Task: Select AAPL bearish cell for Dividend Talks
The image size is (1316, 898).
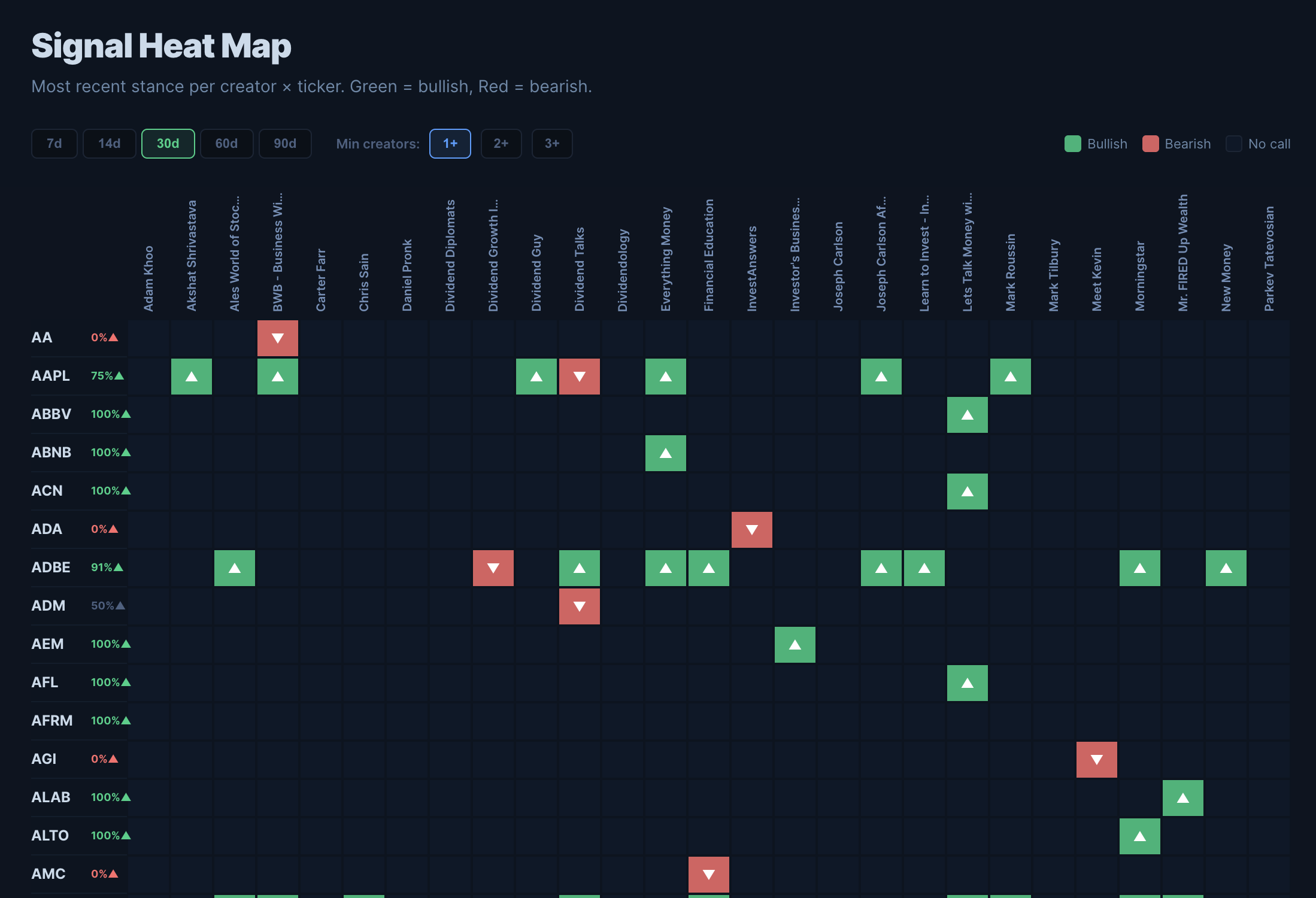Action: pos(580,377)
